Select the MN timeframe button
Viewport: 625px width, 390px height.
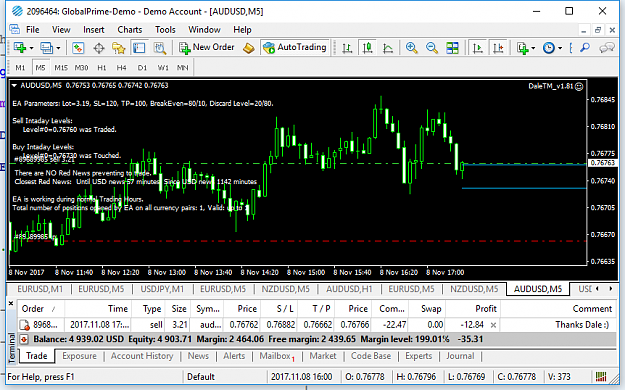(183, 68)
